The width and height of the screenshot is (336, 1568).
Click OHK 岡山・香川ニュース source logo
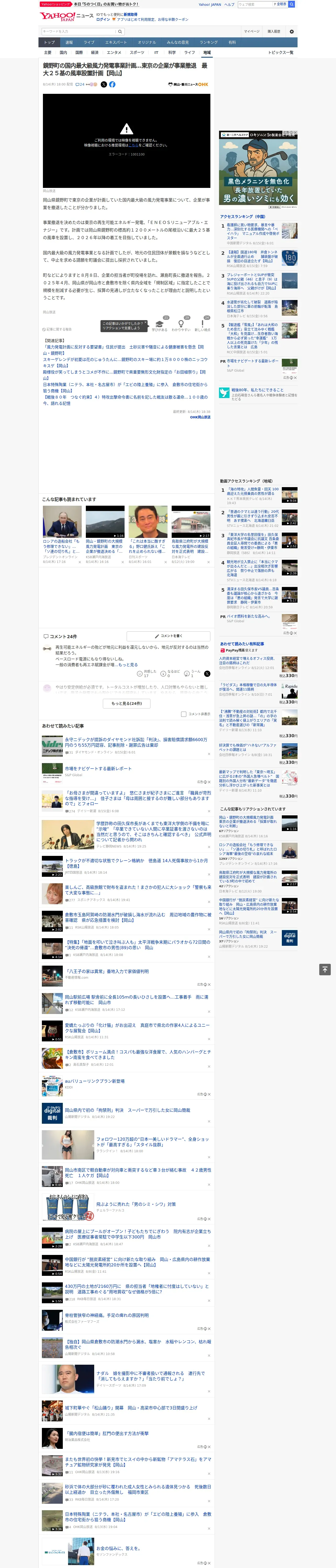[x=188, y=85]
